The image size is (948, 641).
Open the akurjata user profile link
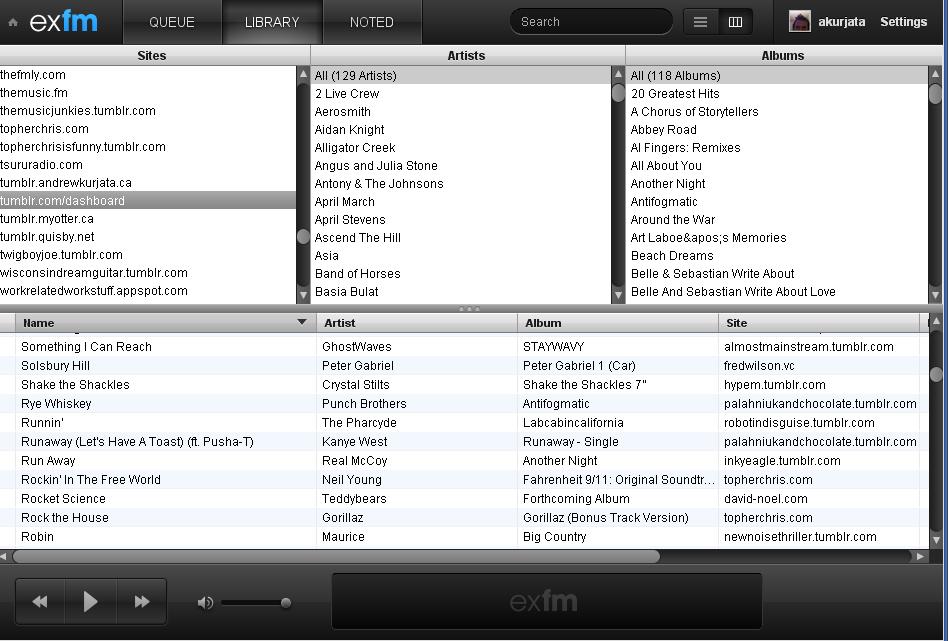[842, 22]
